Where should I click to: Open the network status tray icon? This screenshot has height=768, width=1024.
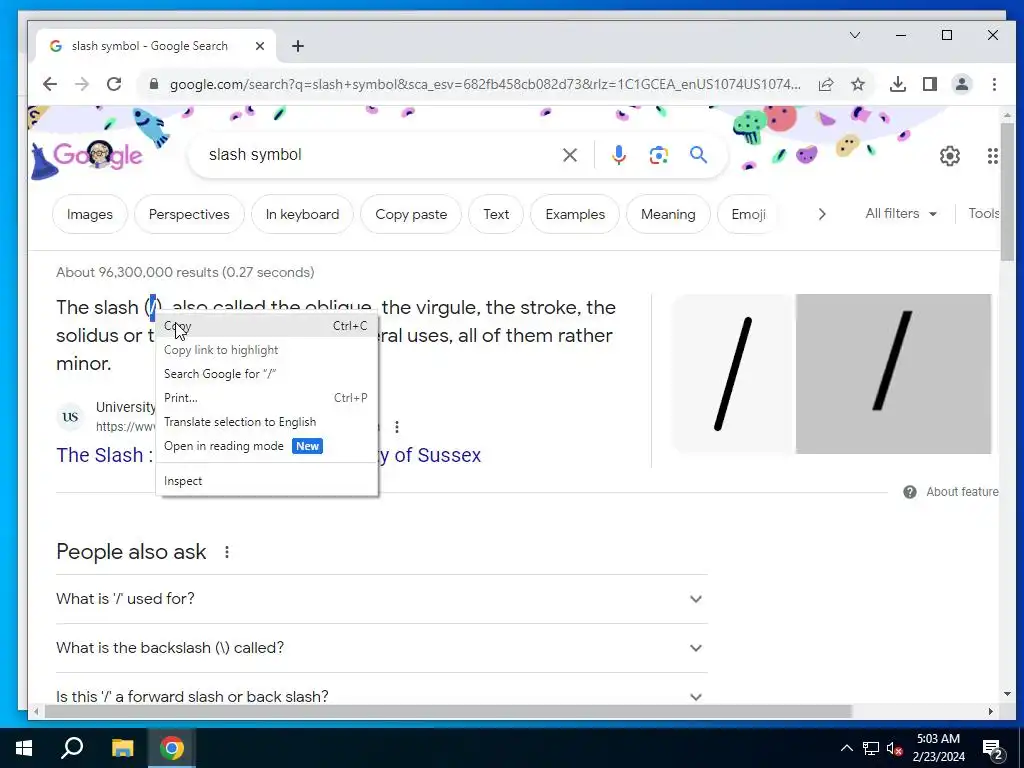(x=871, y=748)
